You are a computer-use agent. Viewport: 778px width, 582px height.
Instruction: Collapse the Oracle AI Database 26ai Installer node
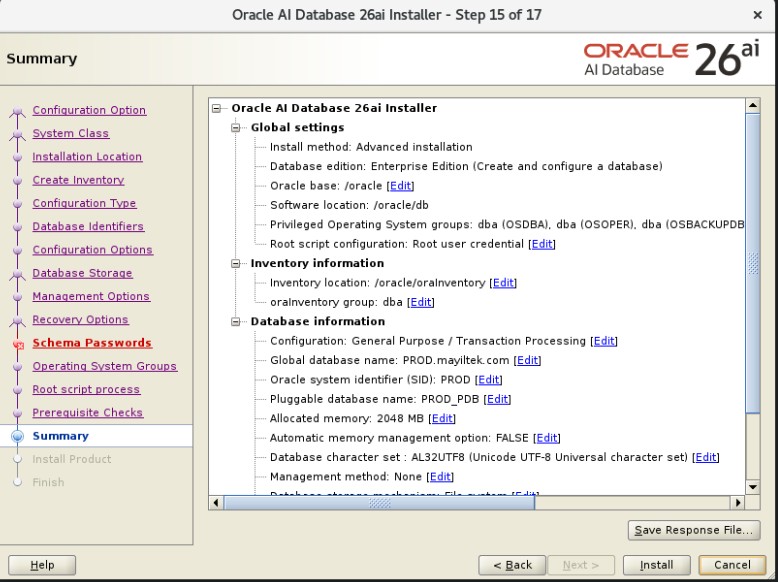tap(216, 108)
